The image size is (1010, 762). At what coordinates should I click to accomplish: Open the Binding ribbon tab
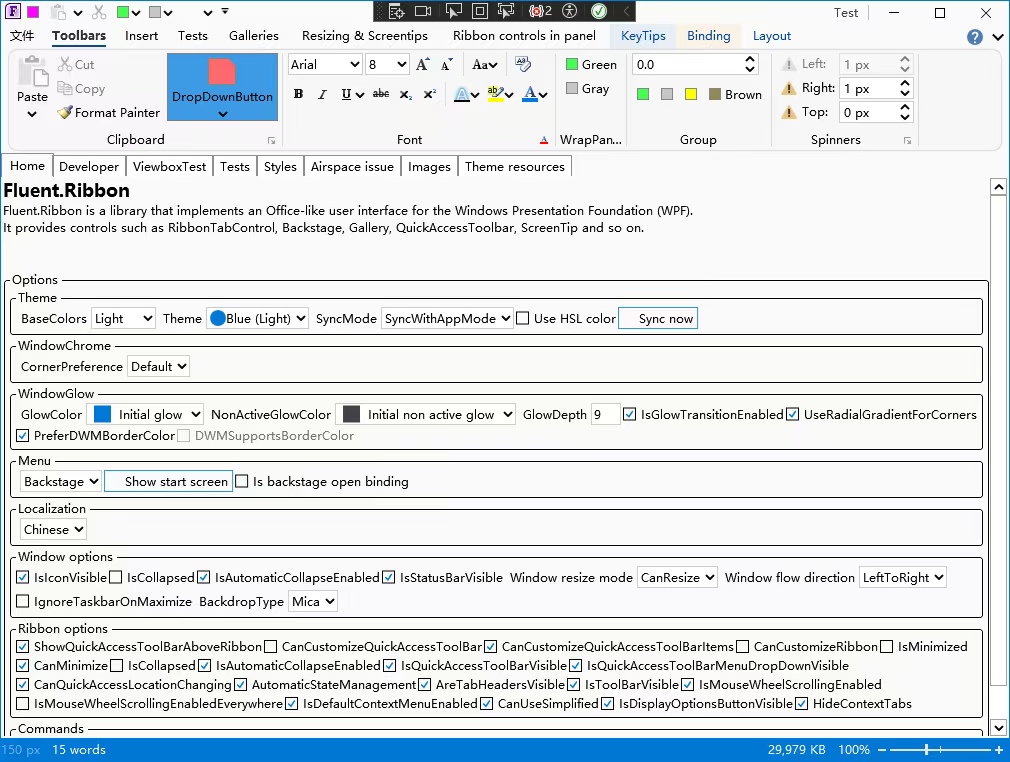tap(708, 35)
